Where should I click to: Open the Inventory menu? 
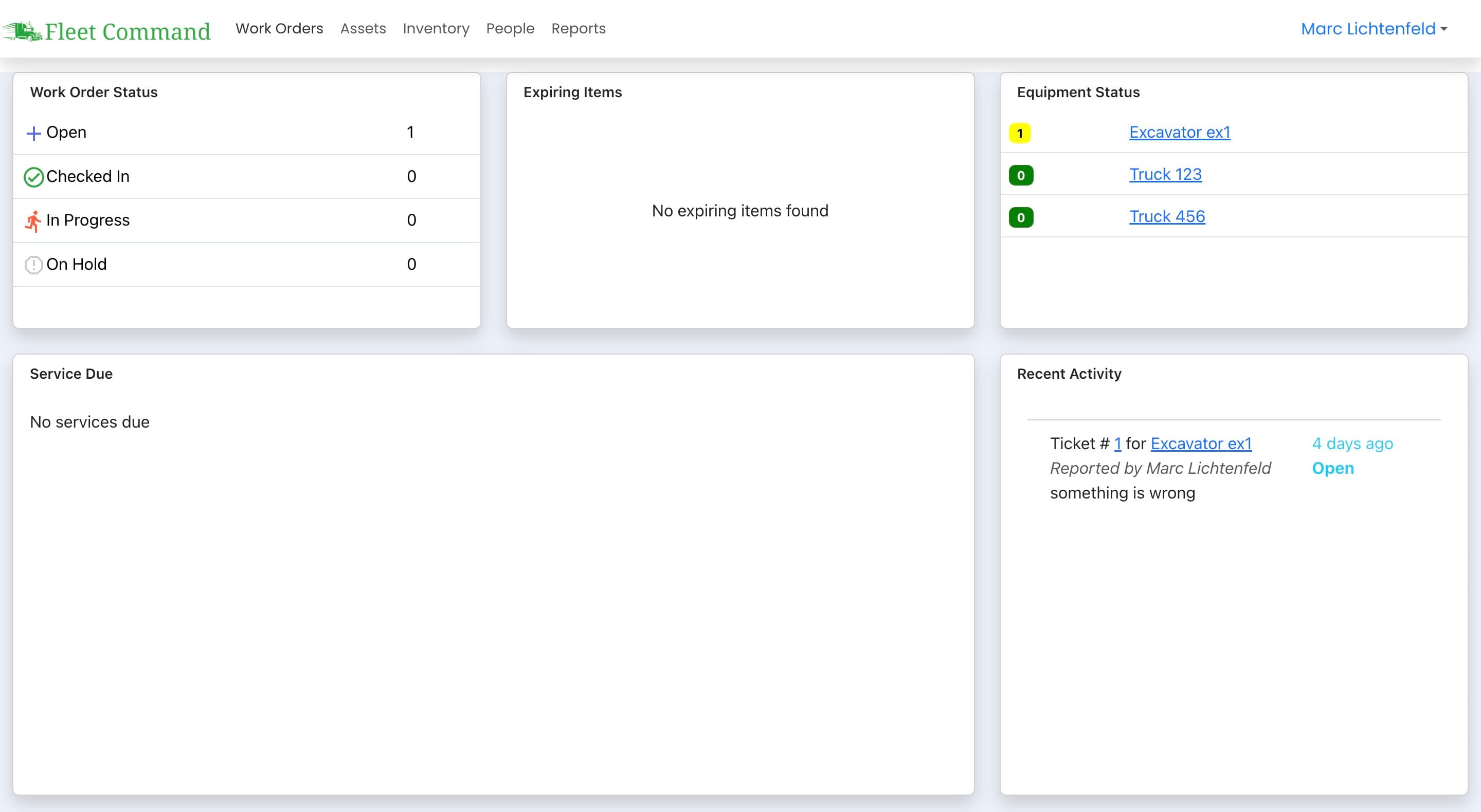[436, 29]
